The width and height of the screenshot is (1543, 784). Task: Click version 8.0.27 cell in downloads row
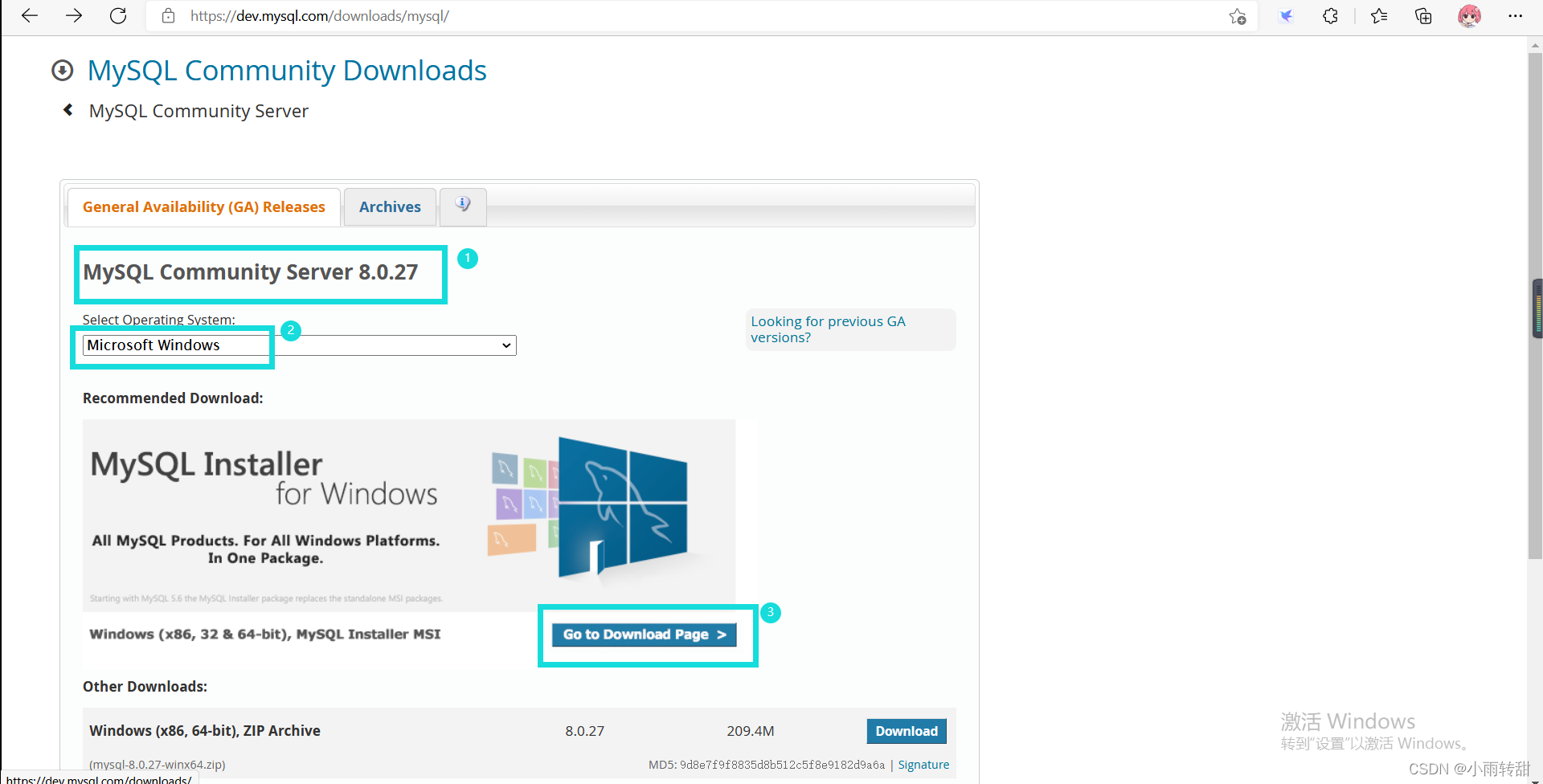pyautogui.click(x=584, y=731)
